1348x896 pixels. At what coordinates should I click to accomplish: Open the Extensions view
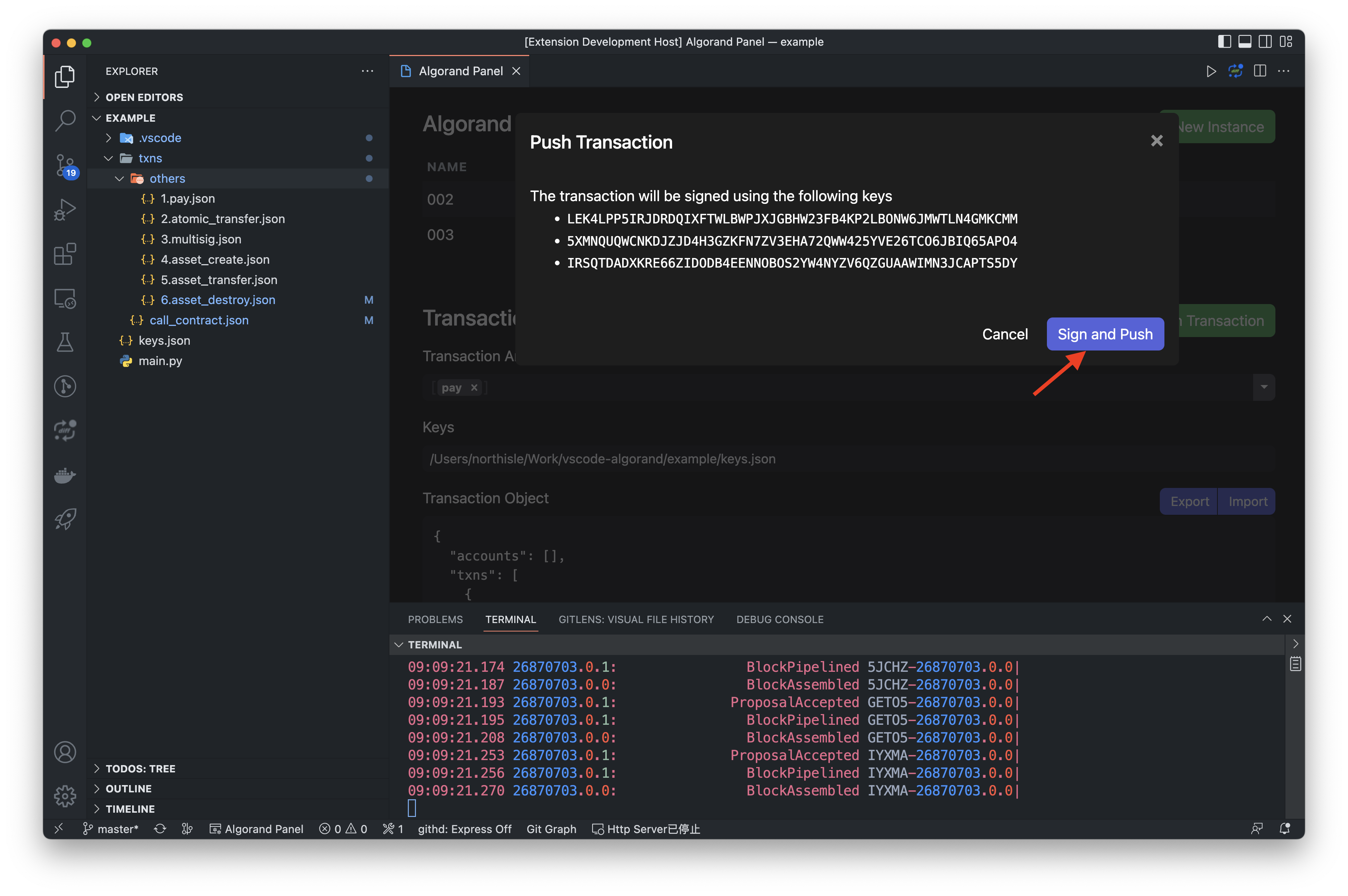point(65,254)
